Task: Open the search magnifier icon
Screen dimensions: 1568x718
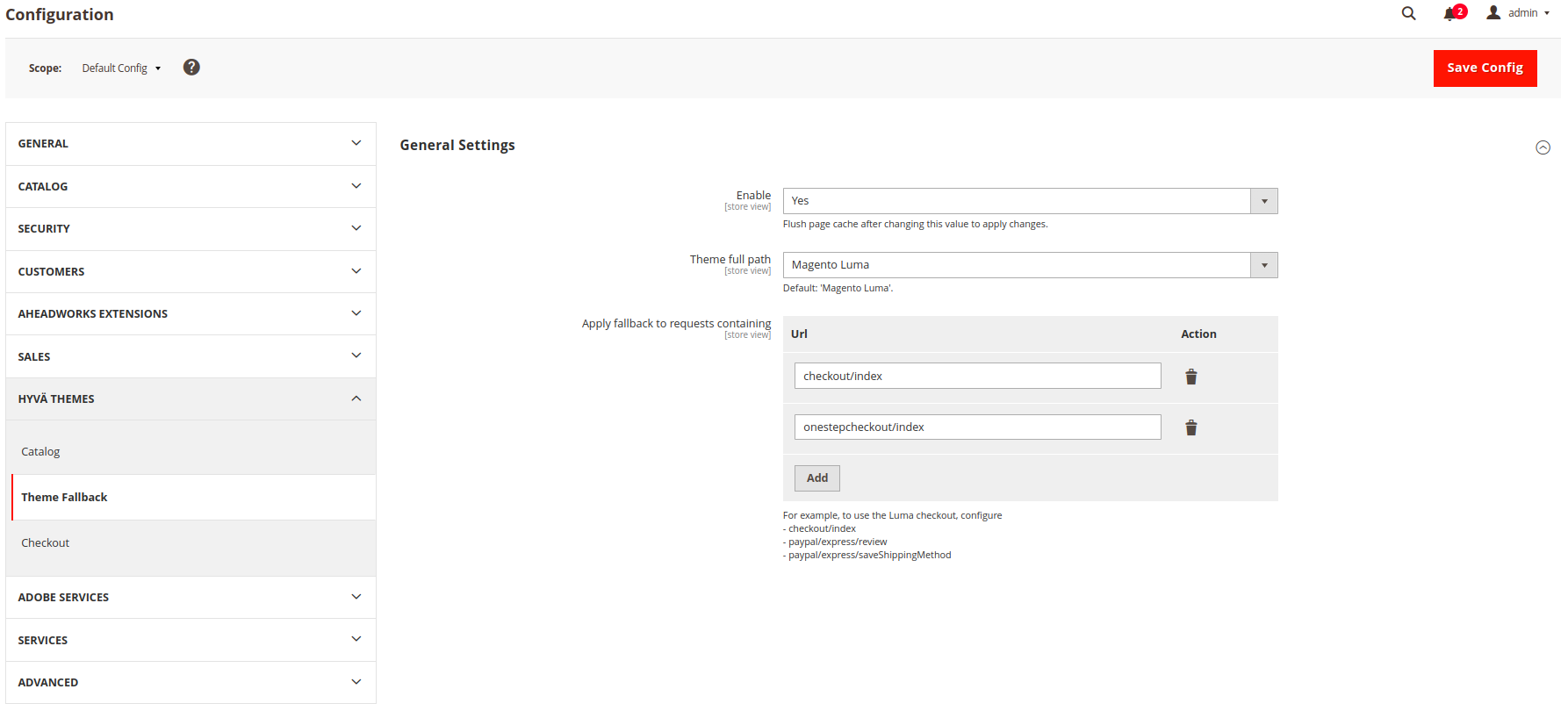Action: 1408,13
